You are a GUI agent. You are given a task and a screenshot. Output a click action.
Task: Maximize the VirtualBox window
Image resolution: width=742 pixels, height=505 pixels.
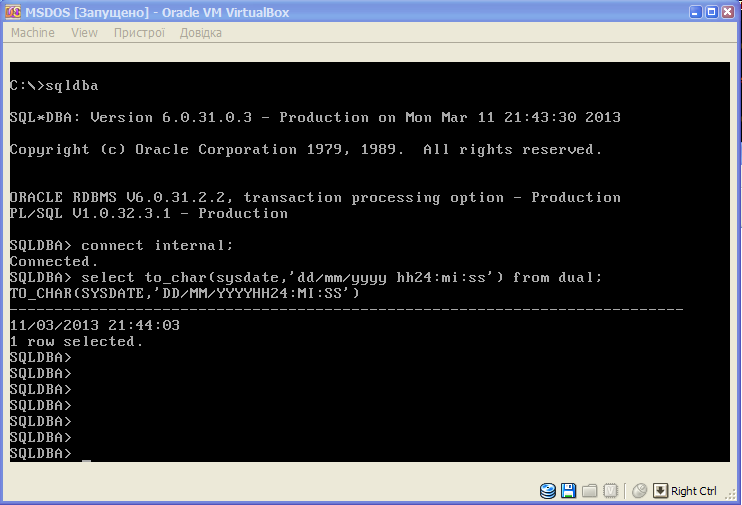(x=712, y=12)
